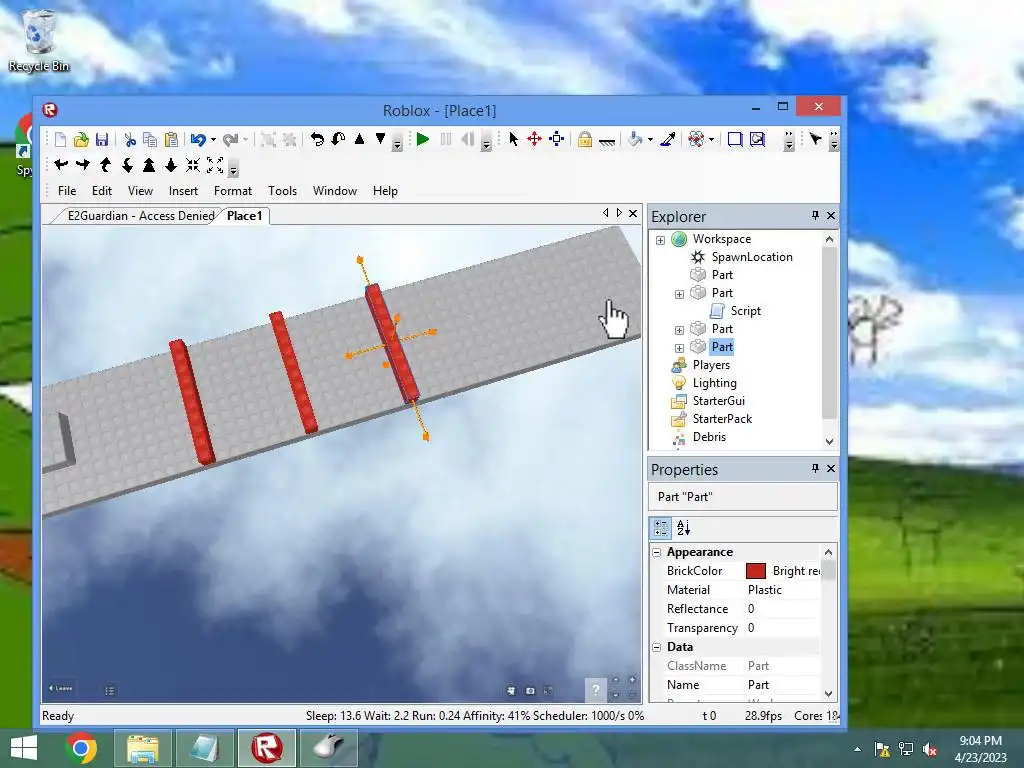Image resolution: width=1024 pixels, height=768 pixels.
Task: Select StarterGui in the Explorer tree
Action: click(718, 401)
